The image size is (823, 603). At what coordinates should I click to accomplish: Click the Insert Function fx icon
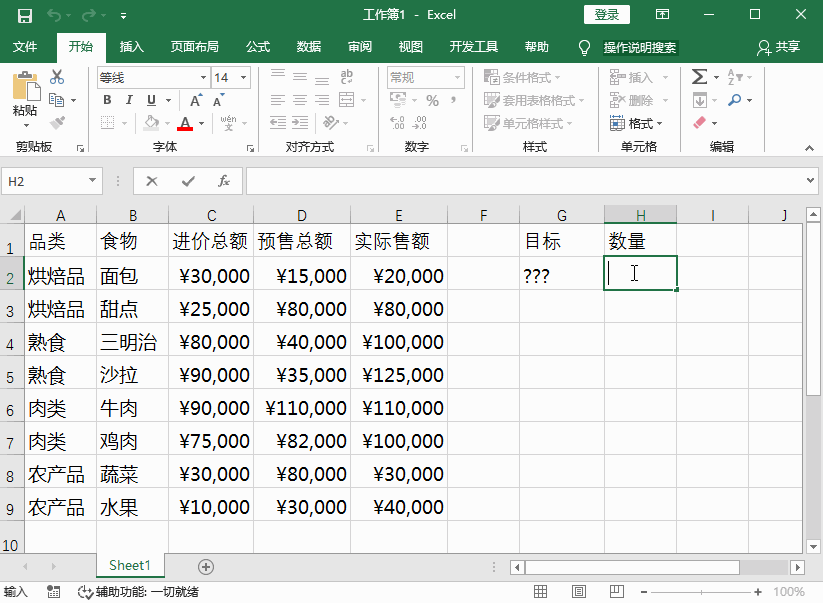pyautogui.click(x=224, y=181)
